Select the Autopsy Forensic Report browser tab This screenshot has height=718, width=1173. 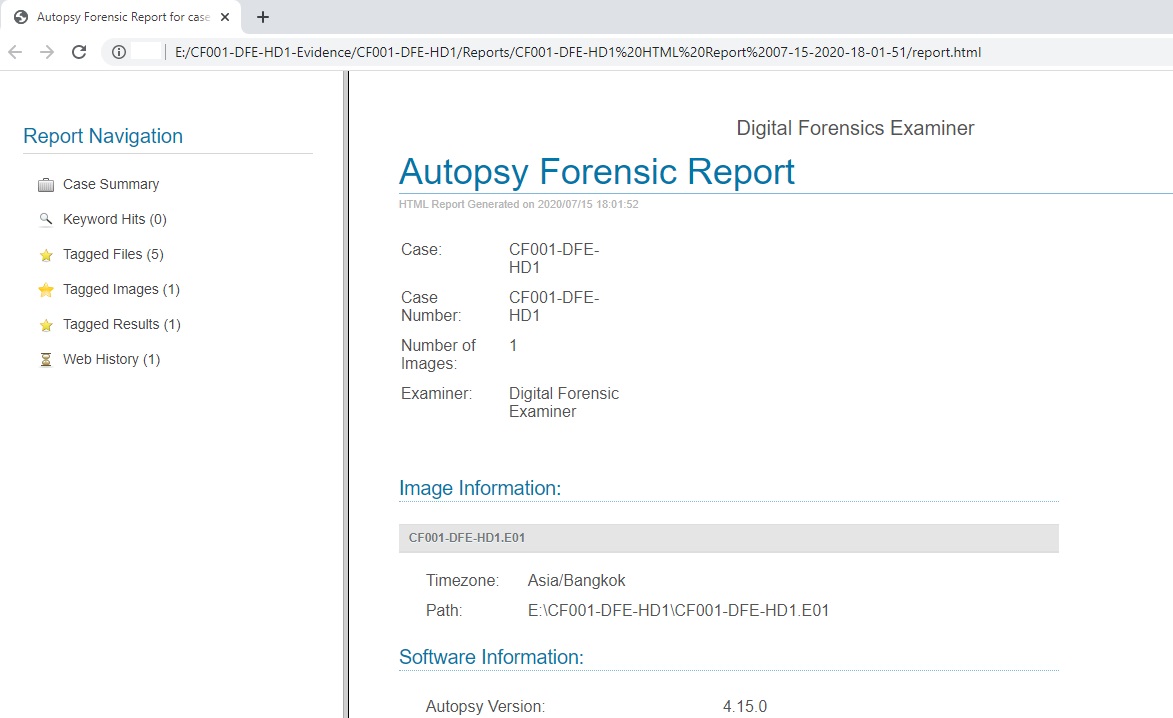120,16
